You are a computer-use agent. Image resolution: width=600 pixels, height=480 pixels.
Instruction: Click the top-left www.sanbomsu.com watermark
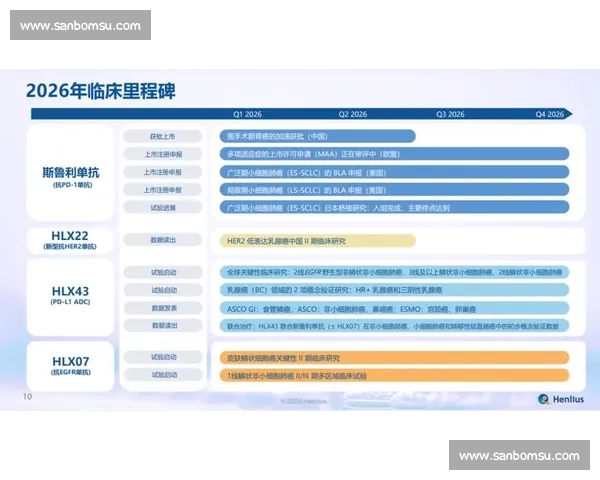pos(80,25)
